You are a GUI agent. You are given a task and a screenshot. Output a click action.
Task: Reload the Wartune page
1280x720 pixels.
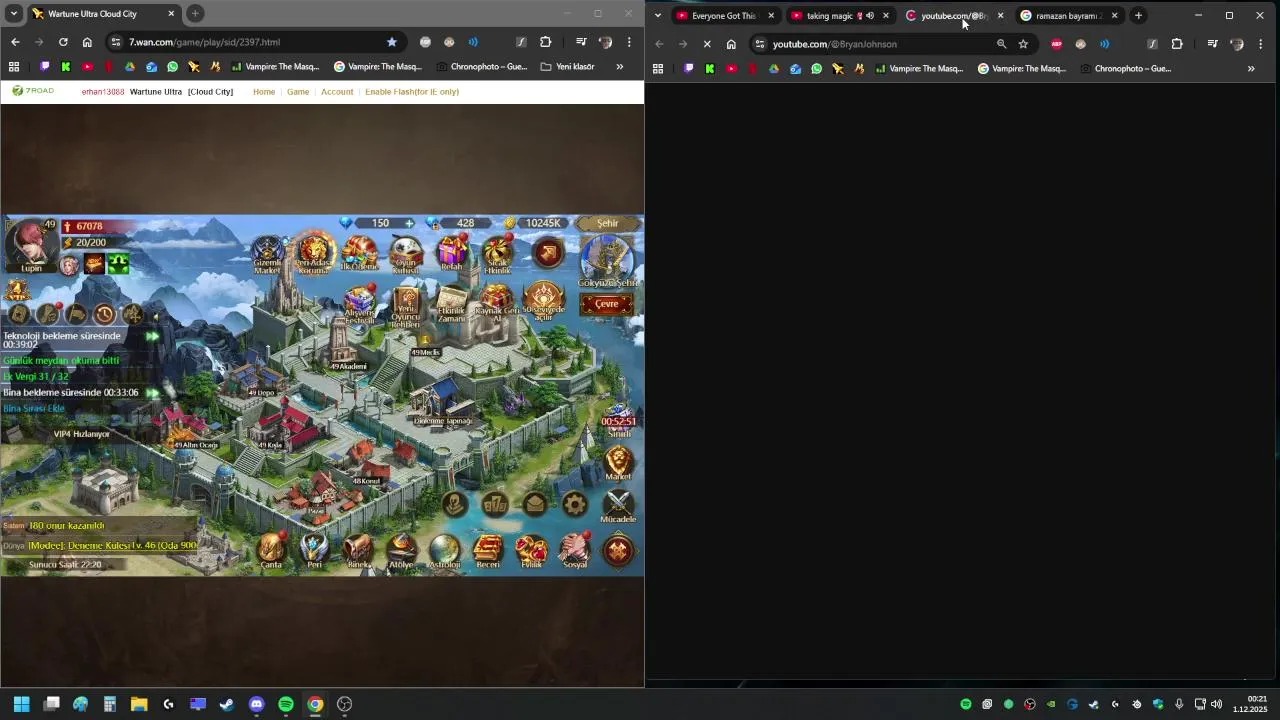click(63, 42)
